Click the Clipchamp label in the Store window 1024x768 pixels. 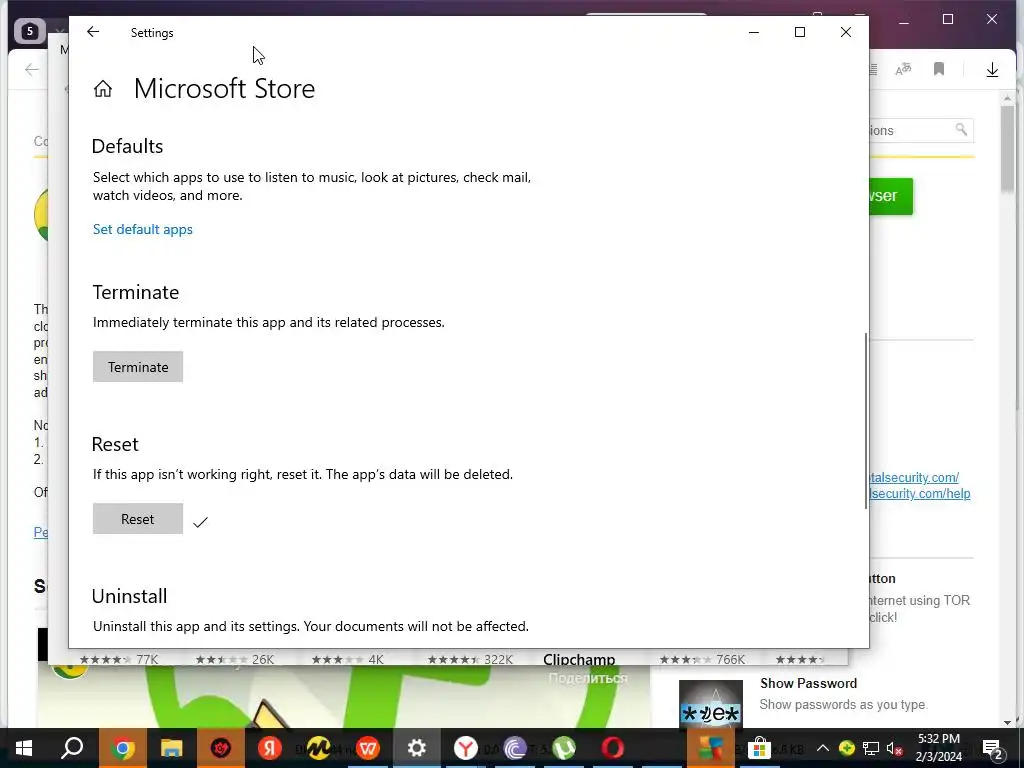579,659
